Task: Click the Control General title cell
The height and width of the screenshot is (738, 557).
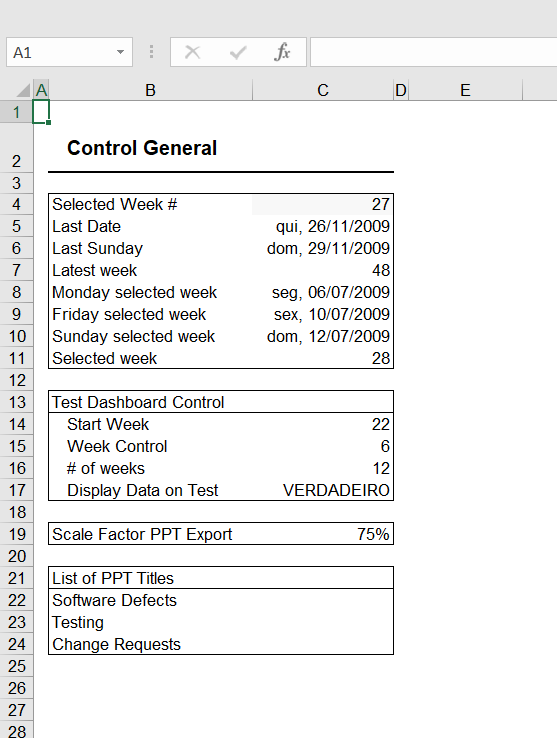Action: pyautogui.click(x=142, y=148)
